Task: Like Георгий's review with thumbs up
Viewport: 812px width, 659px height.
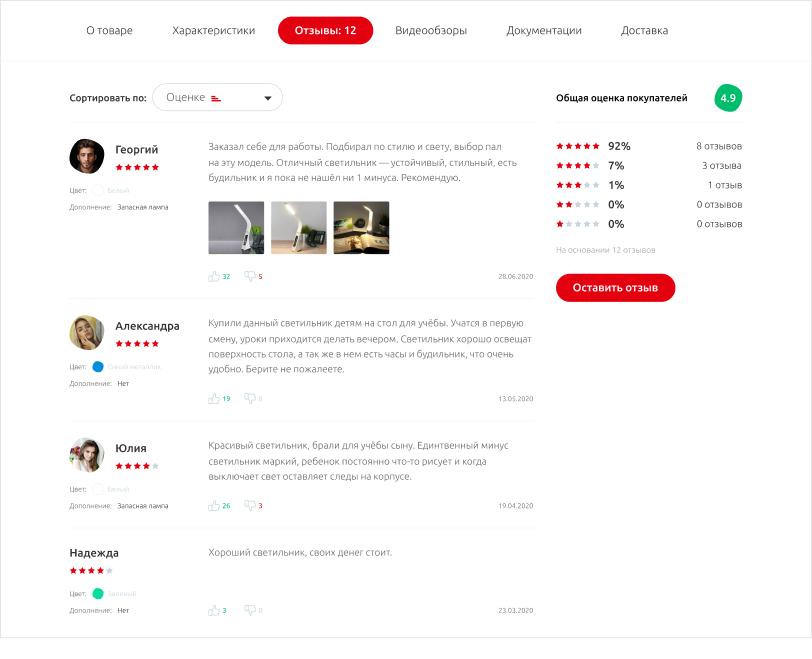Action: (x=214, y=276)
